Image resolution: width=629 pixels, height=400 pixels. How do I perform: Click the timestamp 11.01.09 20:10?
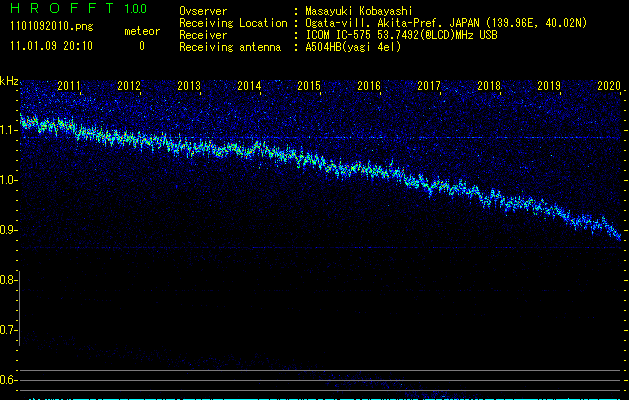[51, 46]
